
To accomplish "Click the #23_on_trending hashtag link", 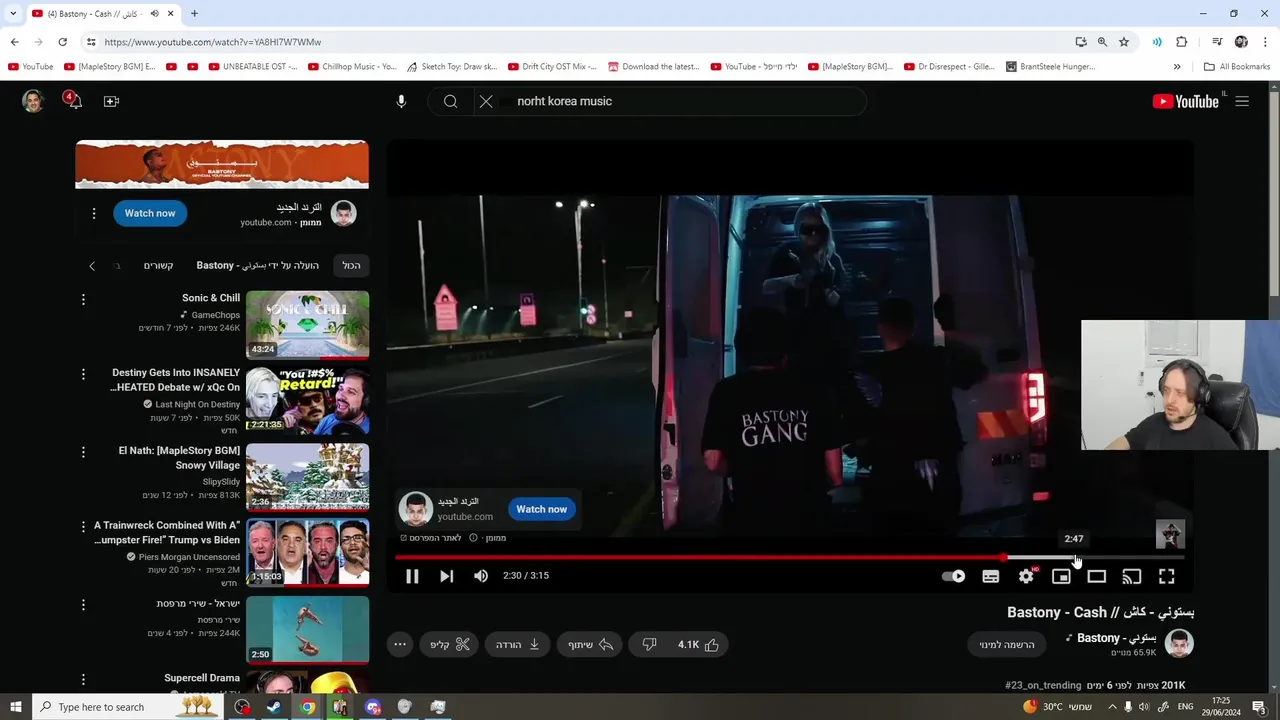I will (x=1043, y=685).
